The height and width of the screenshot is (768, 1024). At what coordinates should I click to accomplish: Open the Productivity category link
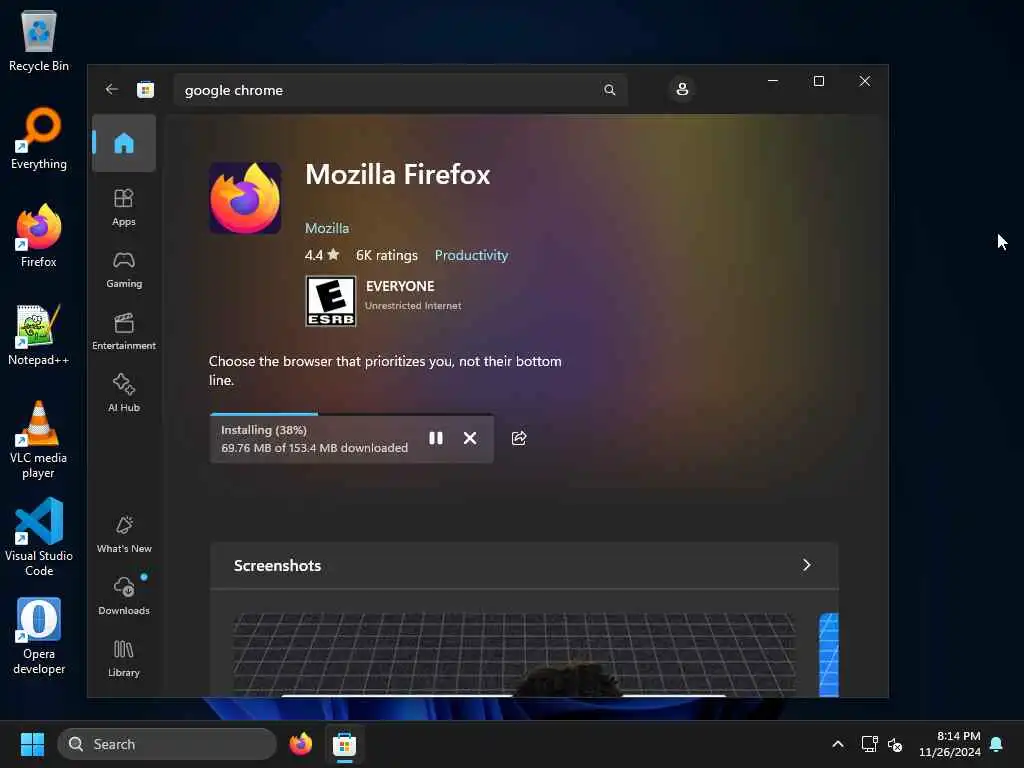tap(472, 255)
